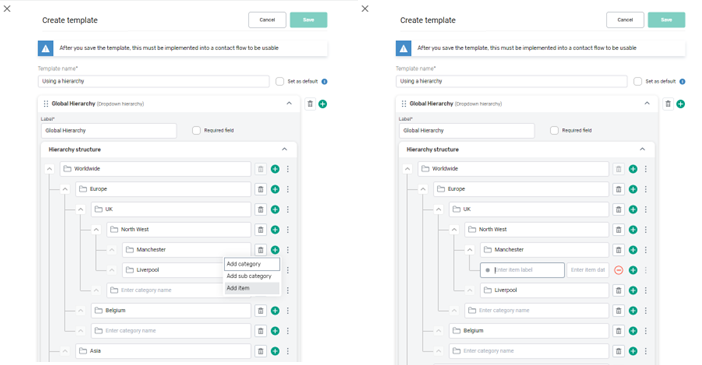
Task: Click drag handle of Global Hierarchy, left panel
Action: (x=46, y=104)
